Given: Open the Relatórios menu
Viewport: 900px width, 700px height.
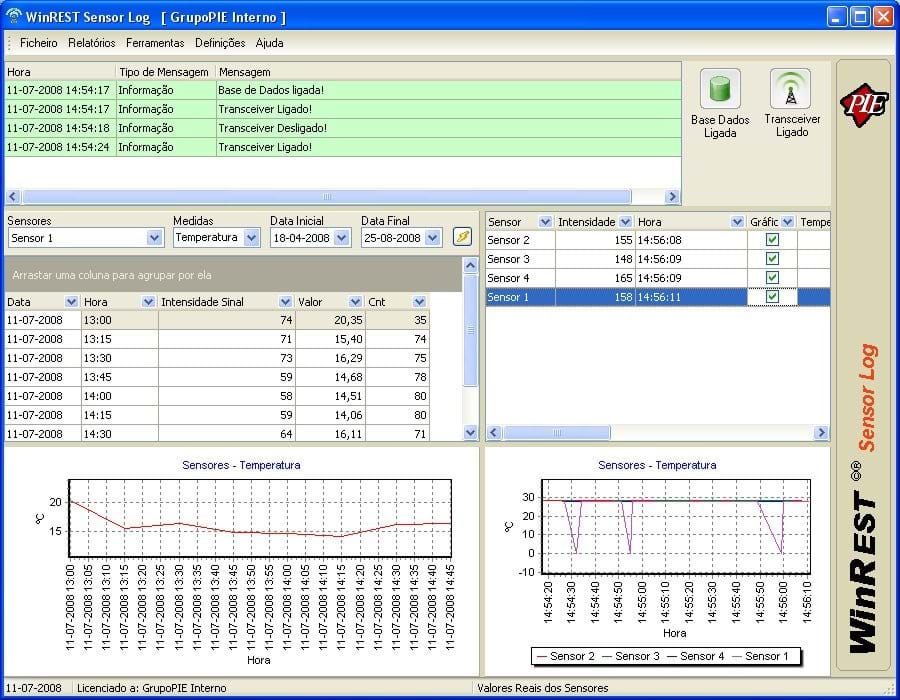Looking at the screenshot, I should pos(91,42).
